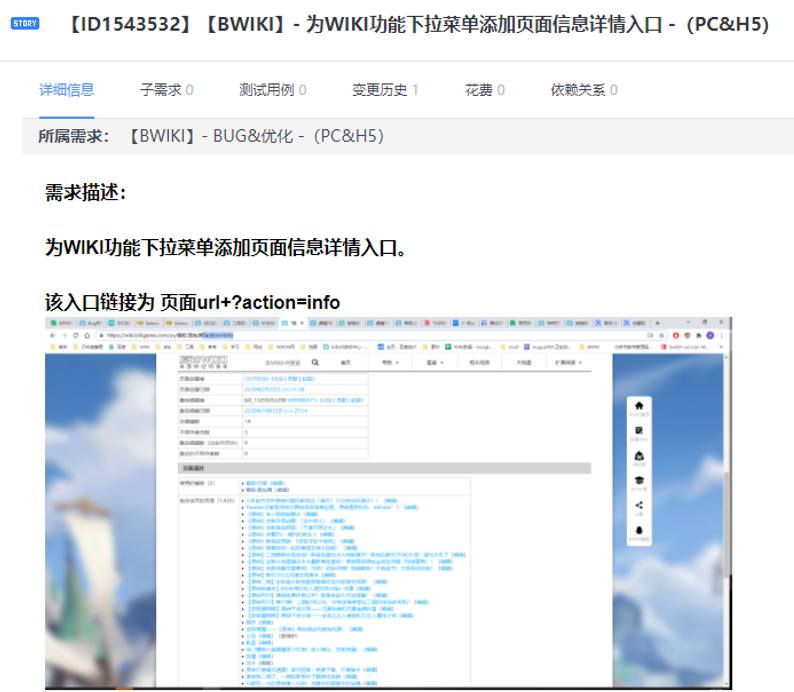The height and width of the screenshot is (692, 794).
Task: Expand the 图鉴 dropdown in wiki navigation
Action: [x=433, y=362]
